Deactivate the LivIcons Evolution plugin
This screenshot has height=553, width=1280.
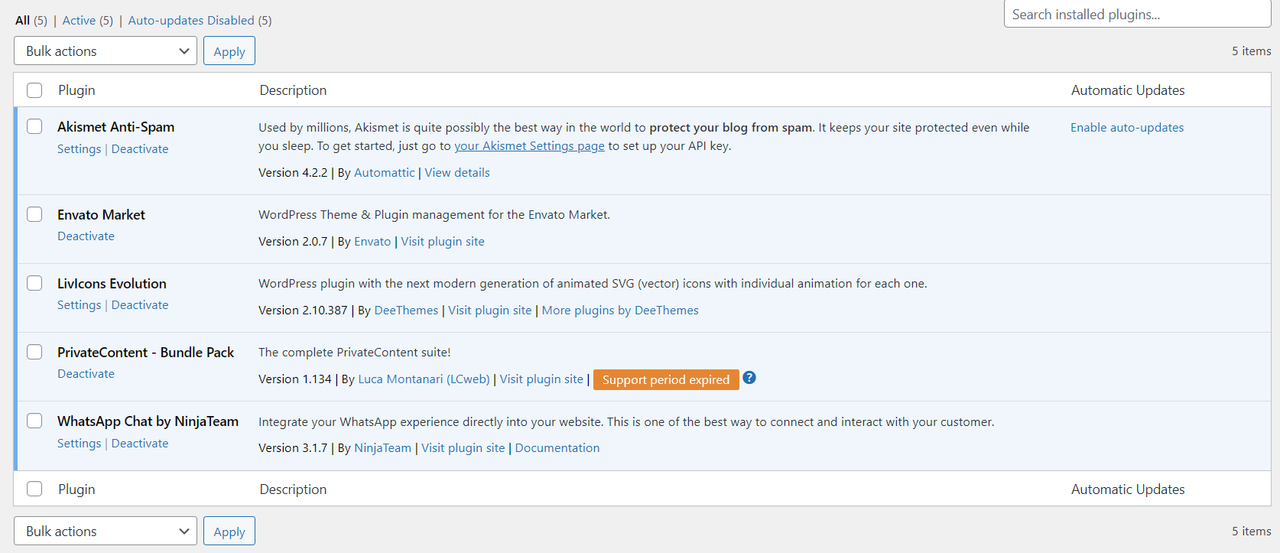pyautogui.click(x=140, y=305)
